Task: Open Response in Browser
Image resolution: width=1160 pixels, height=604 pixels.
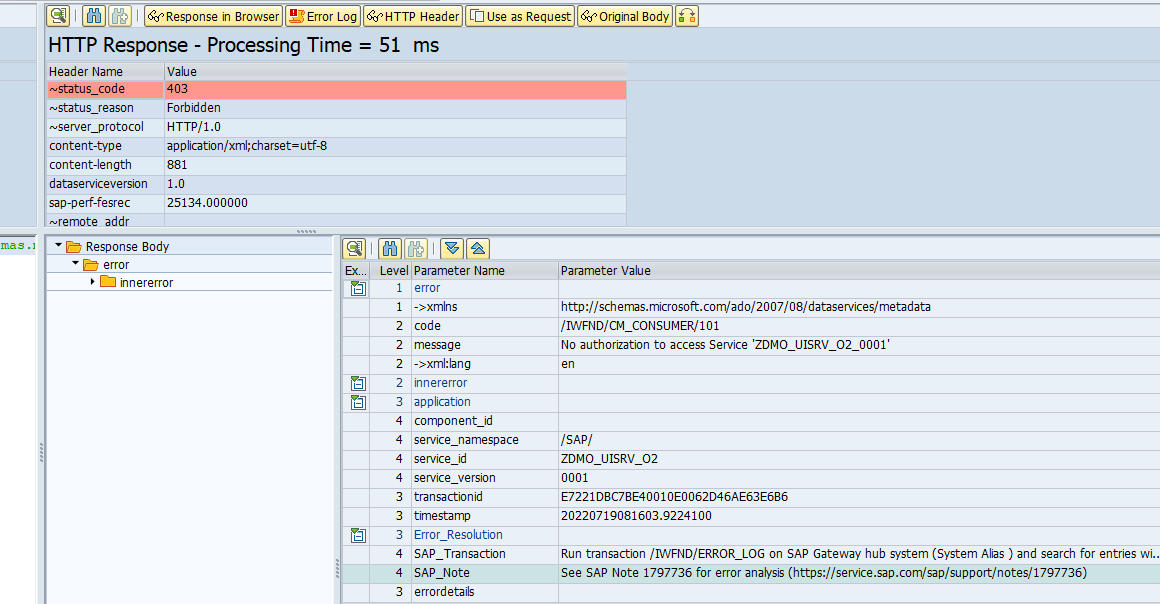Action: point(213,16)
